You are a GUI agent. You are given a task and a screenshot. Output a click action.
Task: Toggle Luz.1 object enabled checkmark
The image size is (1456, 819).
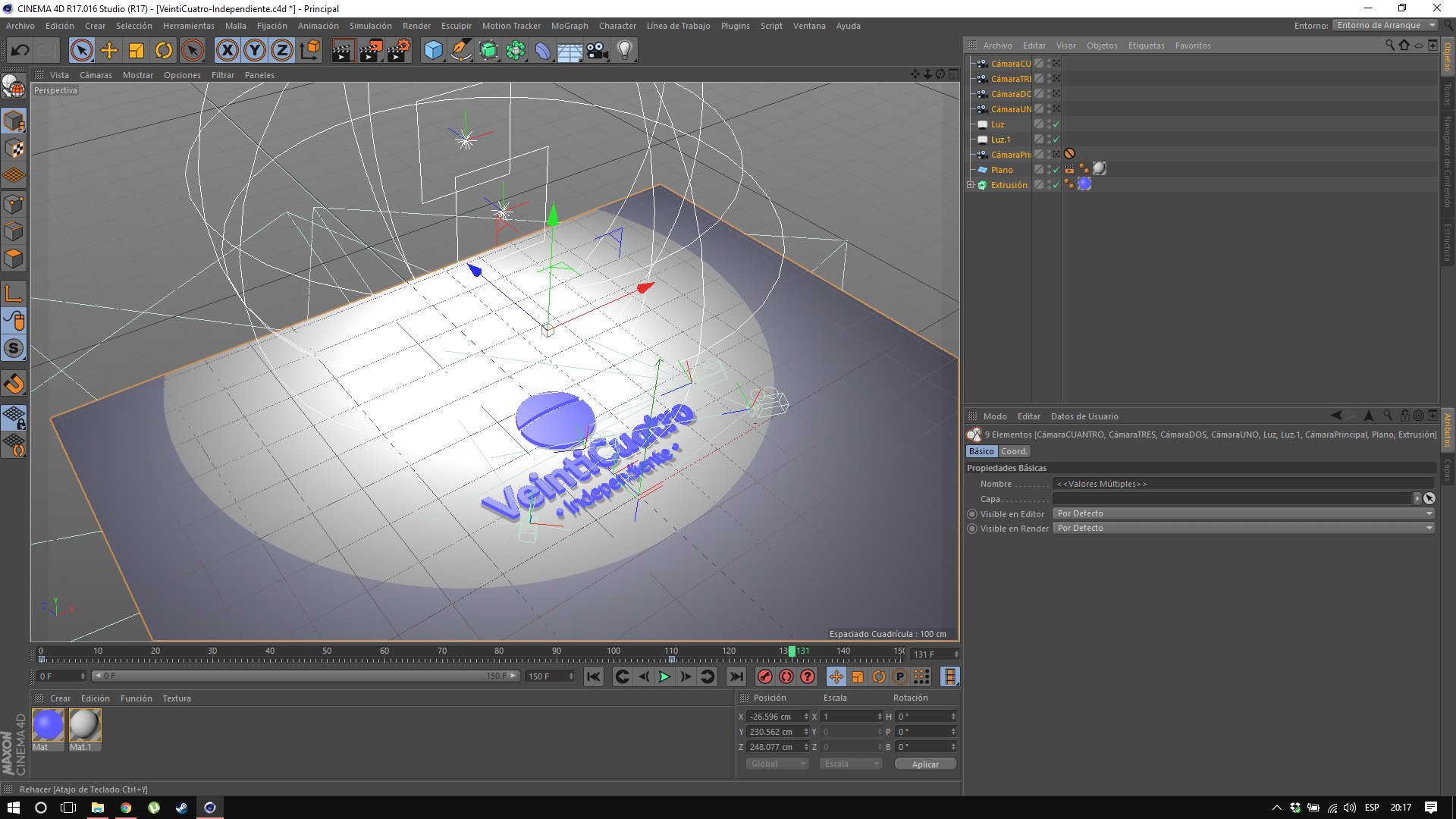[1056, 140]
